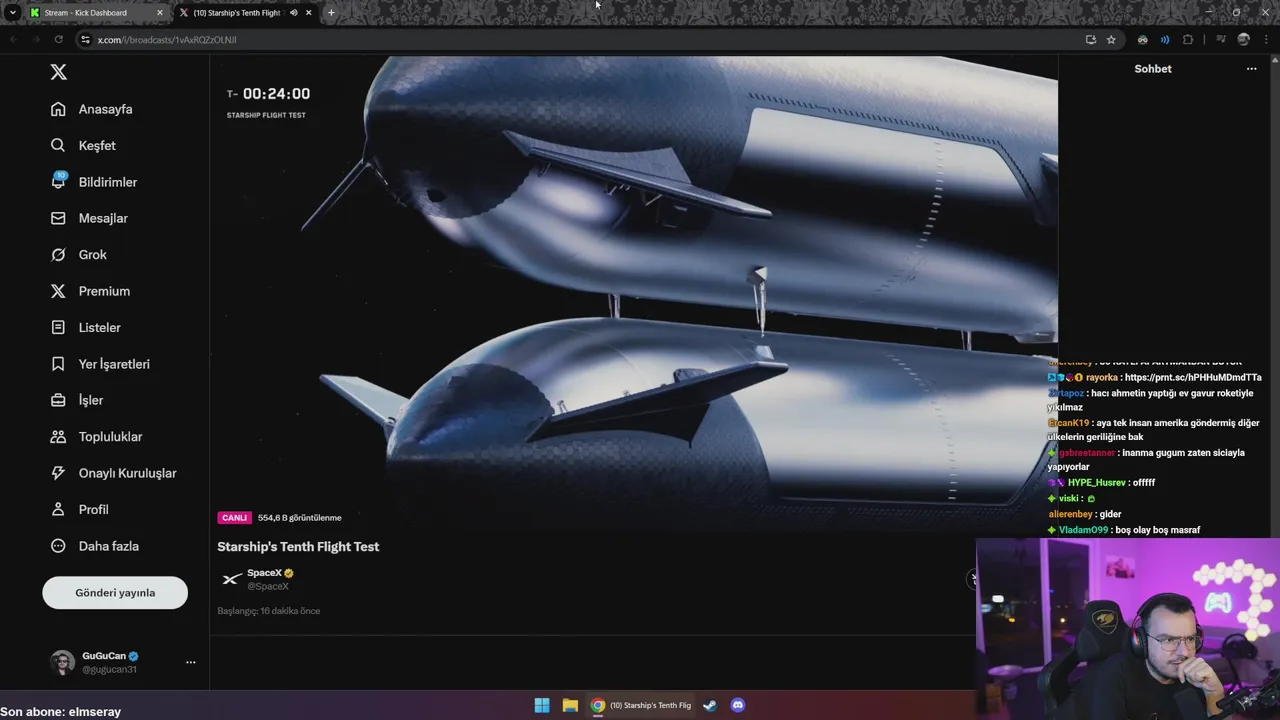Click the Bildirimler bell icon with badge
This screenshot has height=720, width=1280.
pyautogui.click(x=58, y=181)
